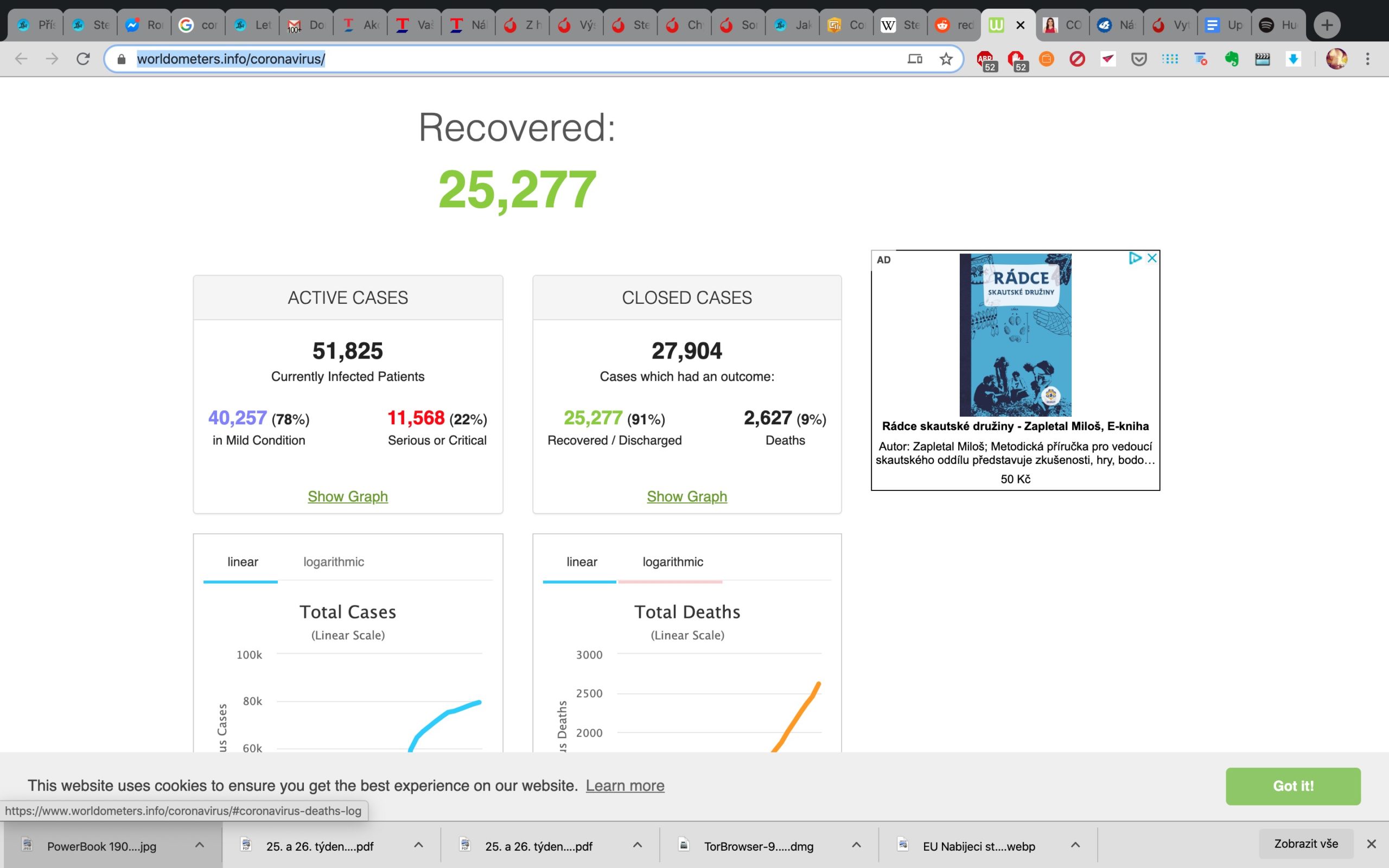
Task: Click the red prohibition circle extension
Action: [1078, 59]
